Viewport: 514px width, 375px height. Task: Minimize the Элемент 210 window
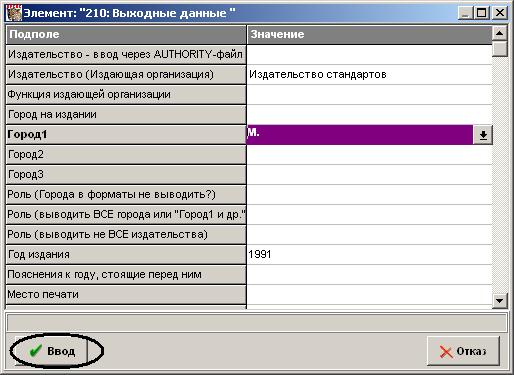[466, 13]
